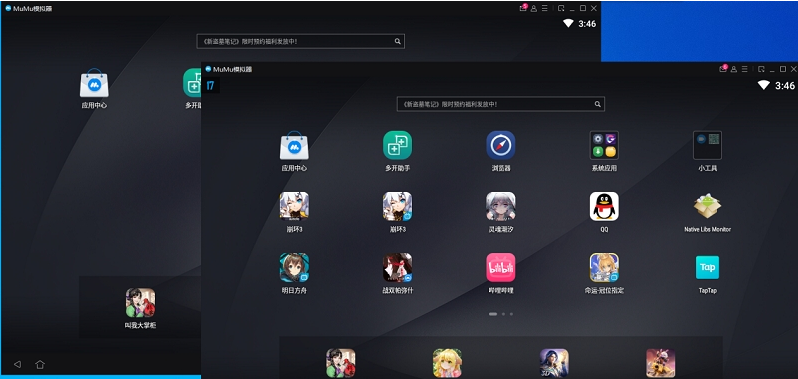The height and width of the screenshot is (379, 798).
Task: Tap the Android home button in back window
Action: pos(40,364)
